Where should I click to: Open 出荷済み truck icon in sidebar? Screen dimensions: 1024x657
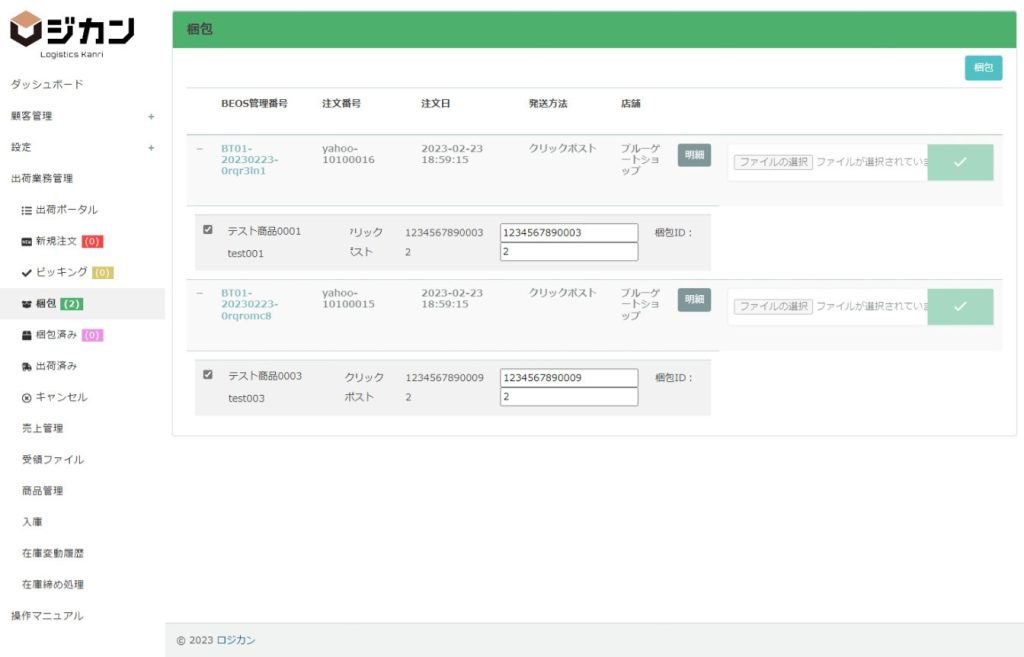tap(27, 366)
